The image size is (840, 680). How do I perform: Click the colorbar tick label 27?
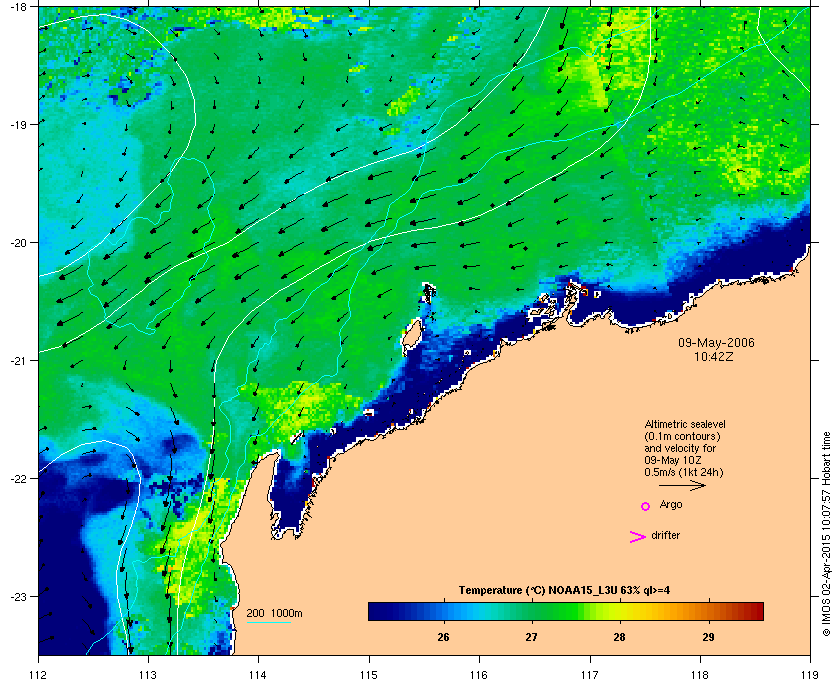pyautogui.click(x=531, y=637)
